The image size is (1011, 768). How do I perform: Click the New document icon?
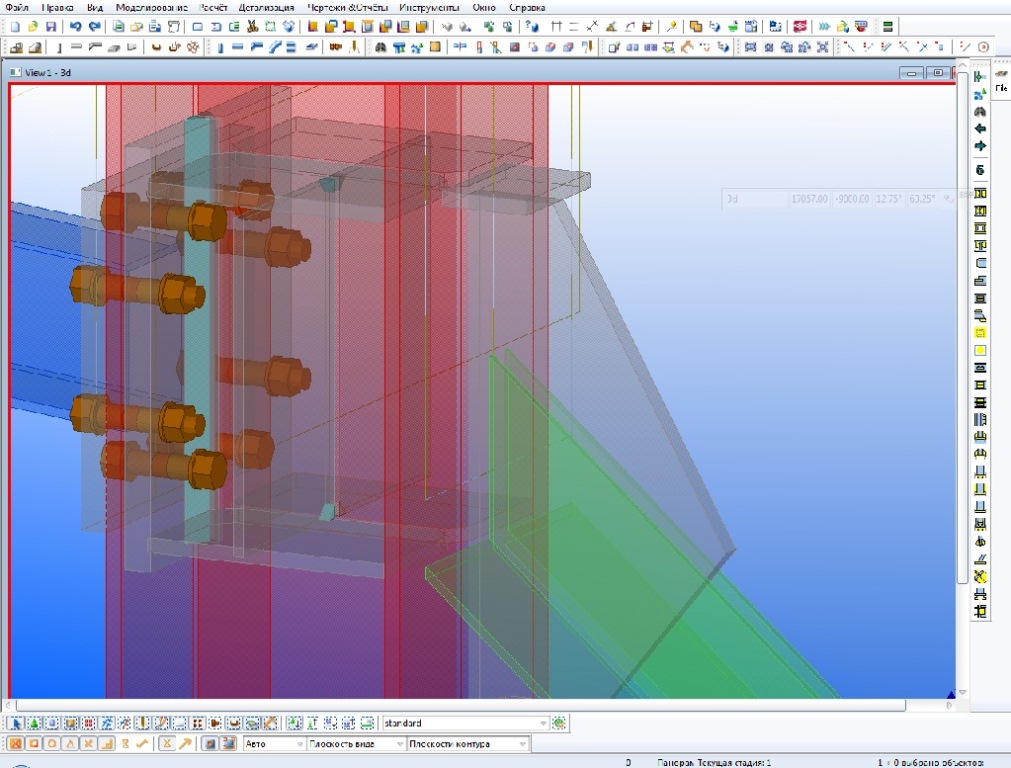point(14,26)
